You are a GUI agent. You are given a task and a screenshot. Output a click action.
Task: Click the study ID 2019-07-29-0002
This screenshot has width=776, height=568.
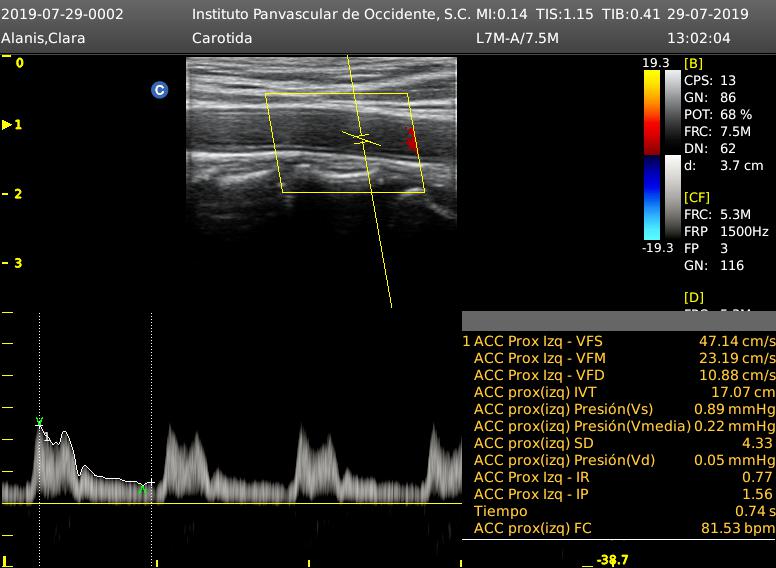[x=62, y=14]
